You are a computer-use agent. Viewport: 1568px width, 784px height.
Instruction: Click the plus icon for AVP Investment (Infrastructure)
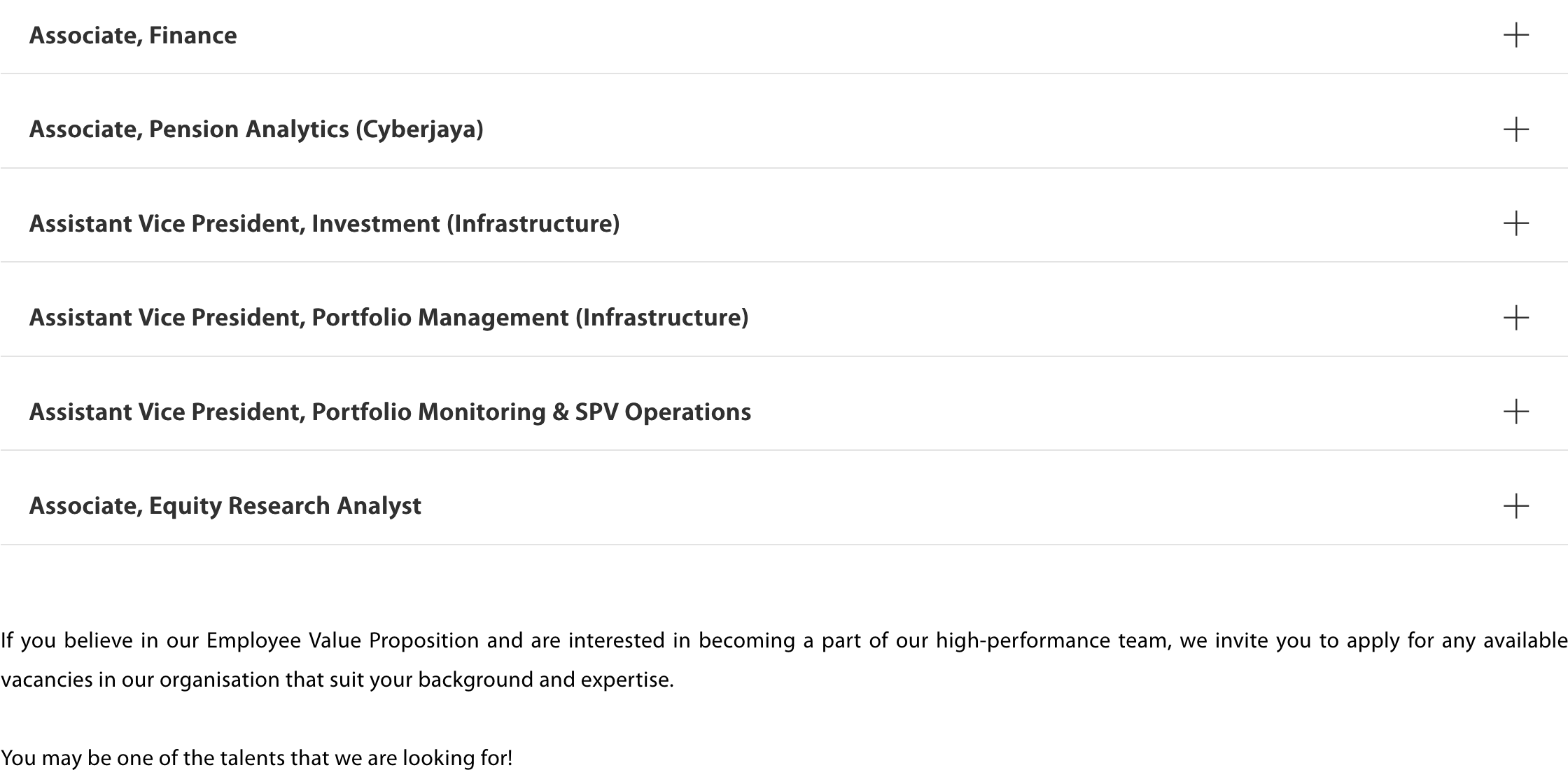(x=1515, y=223)
